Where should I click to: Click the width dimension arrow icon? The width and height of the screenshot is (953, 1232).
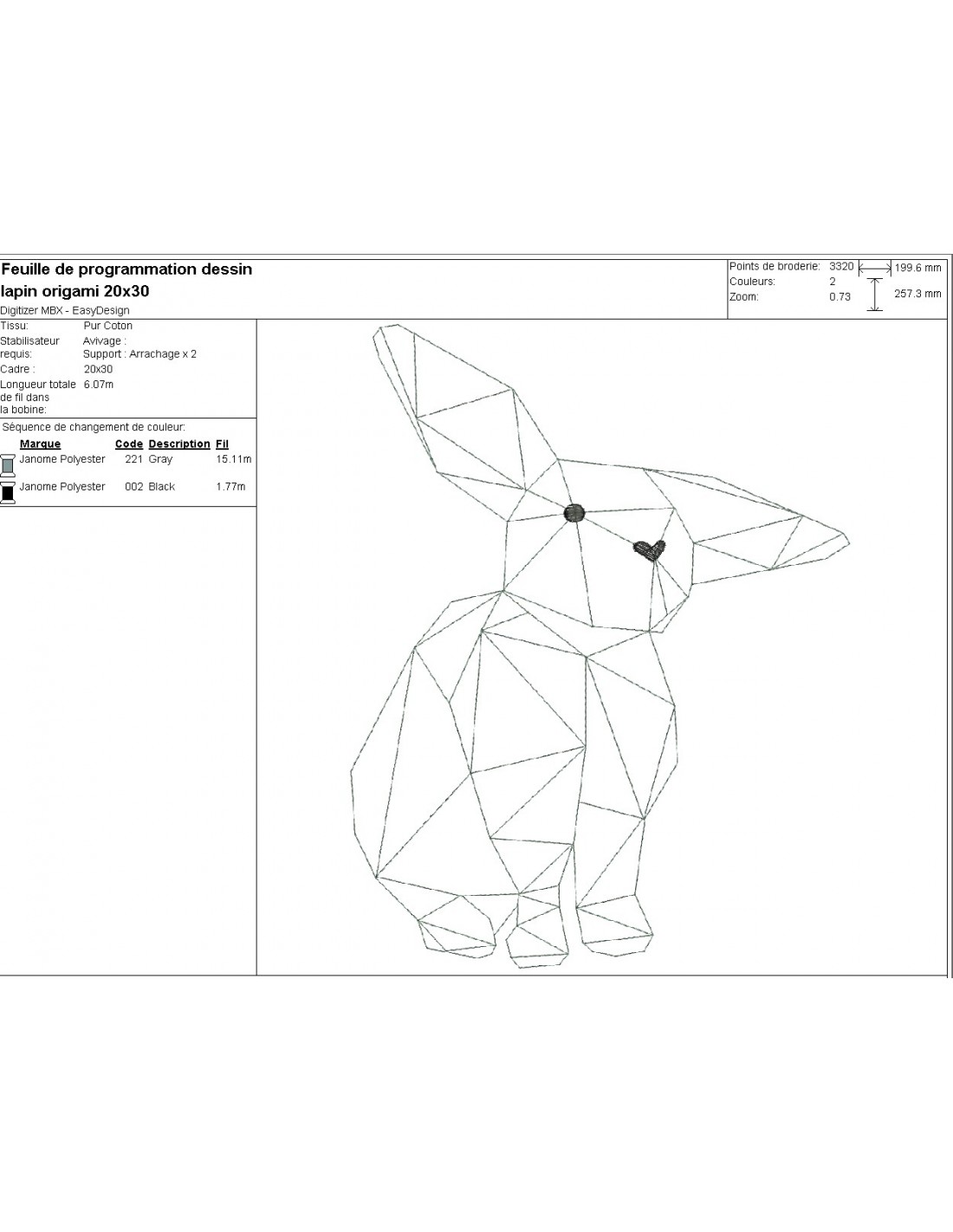click(874, 268)
